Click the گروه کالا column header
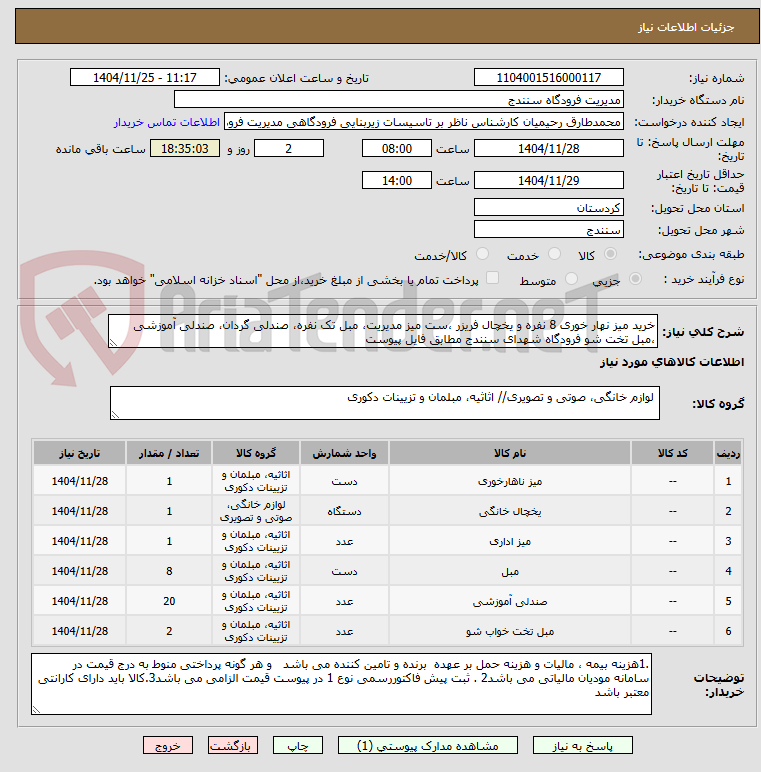Viewport: 761px width, 772px height. tap(255, 453)
